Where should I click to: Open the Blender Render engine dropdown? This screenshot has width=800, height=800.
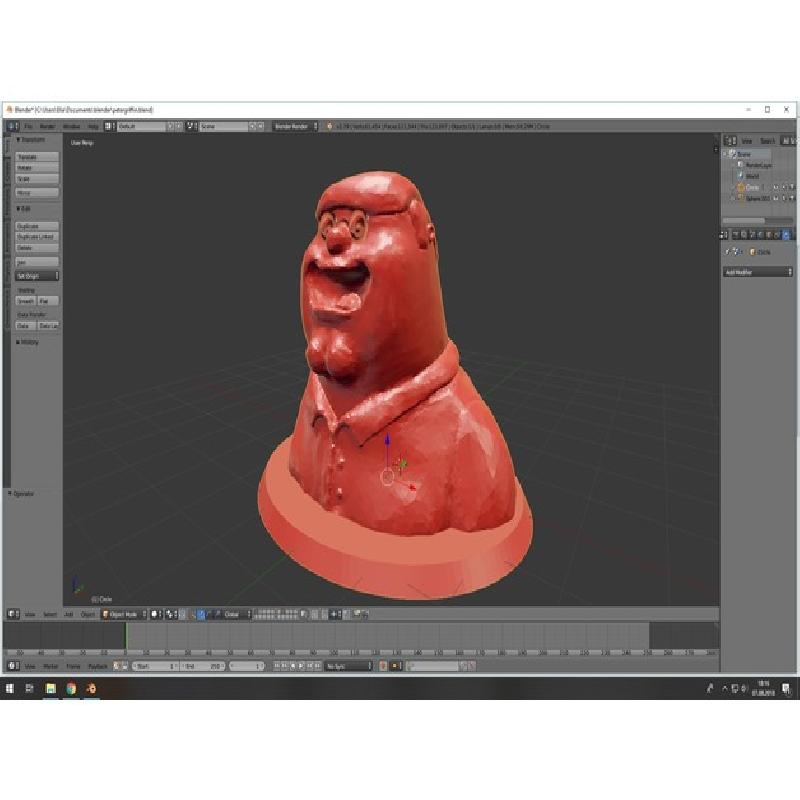click(295, 126)
